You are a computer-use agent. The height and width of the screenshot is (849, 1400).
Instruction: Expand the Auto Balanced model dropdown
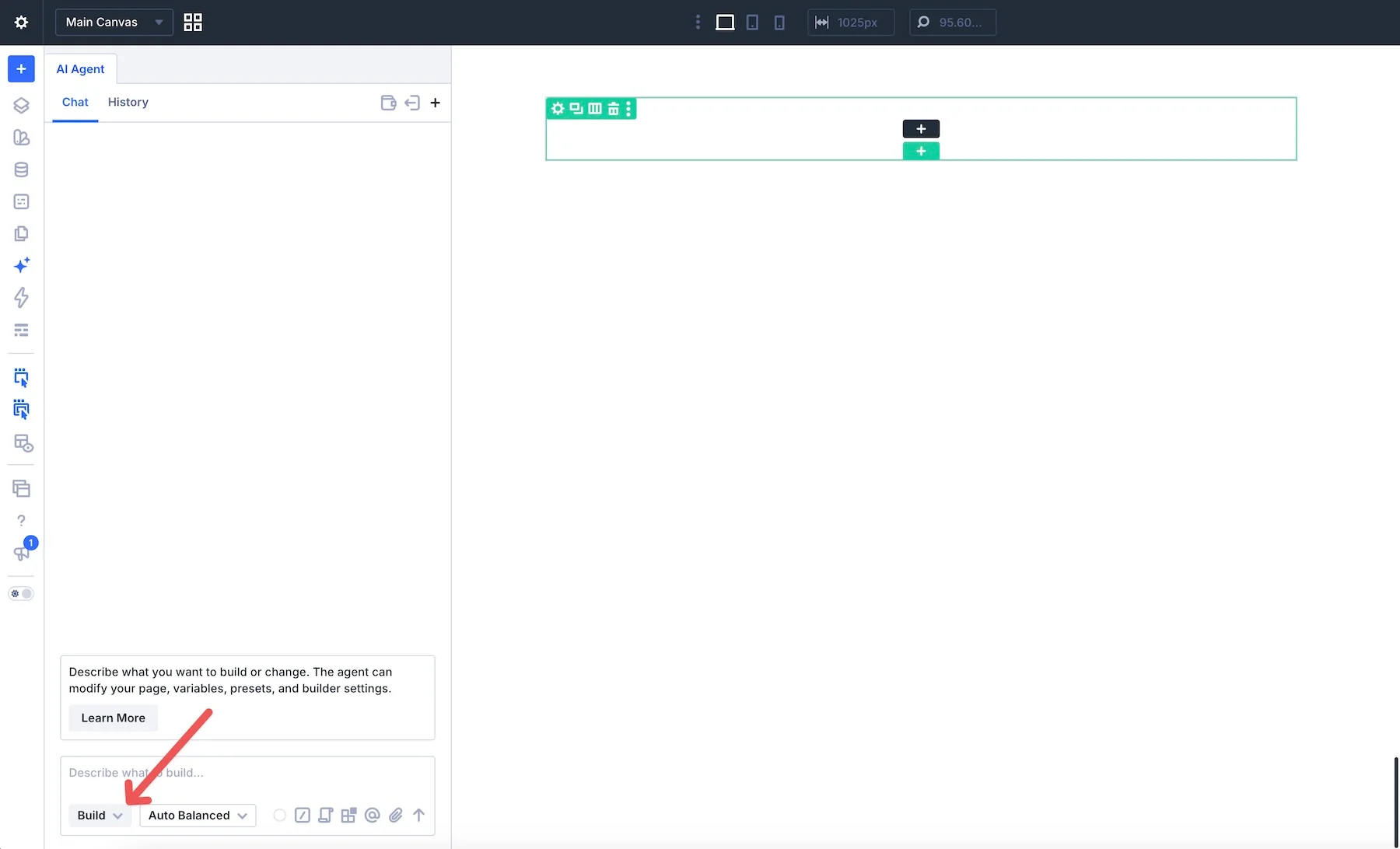pyautogui.click(x=198, y=815)
